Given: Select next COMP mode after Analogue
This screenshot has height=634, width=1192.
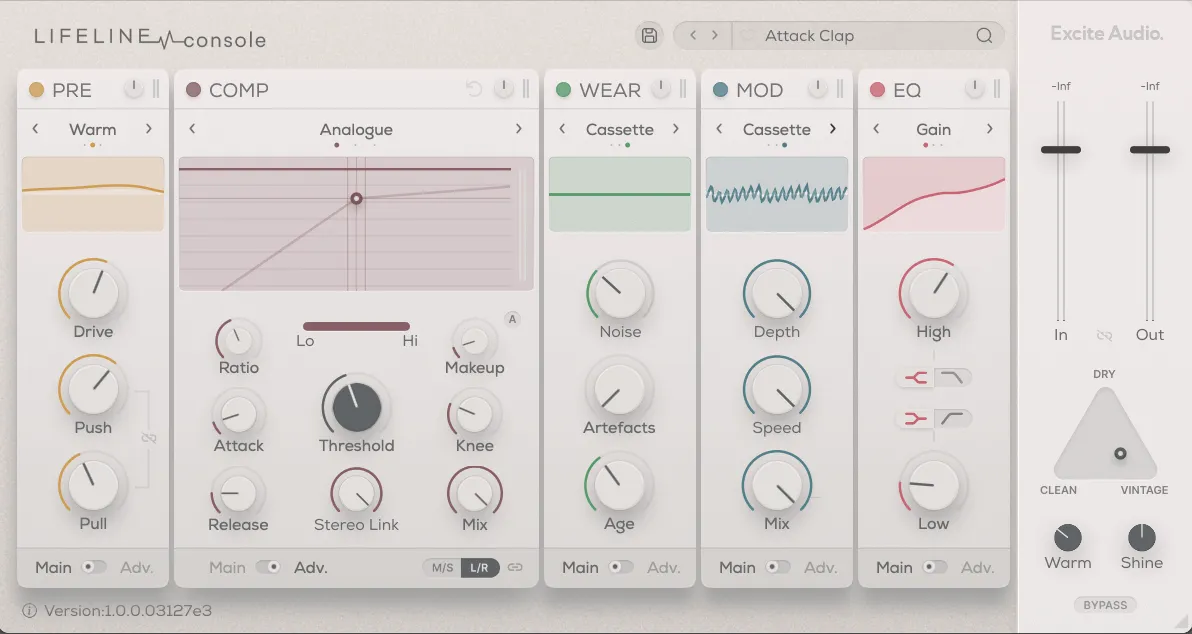Looking at the screenshot, I should [518, 128].
